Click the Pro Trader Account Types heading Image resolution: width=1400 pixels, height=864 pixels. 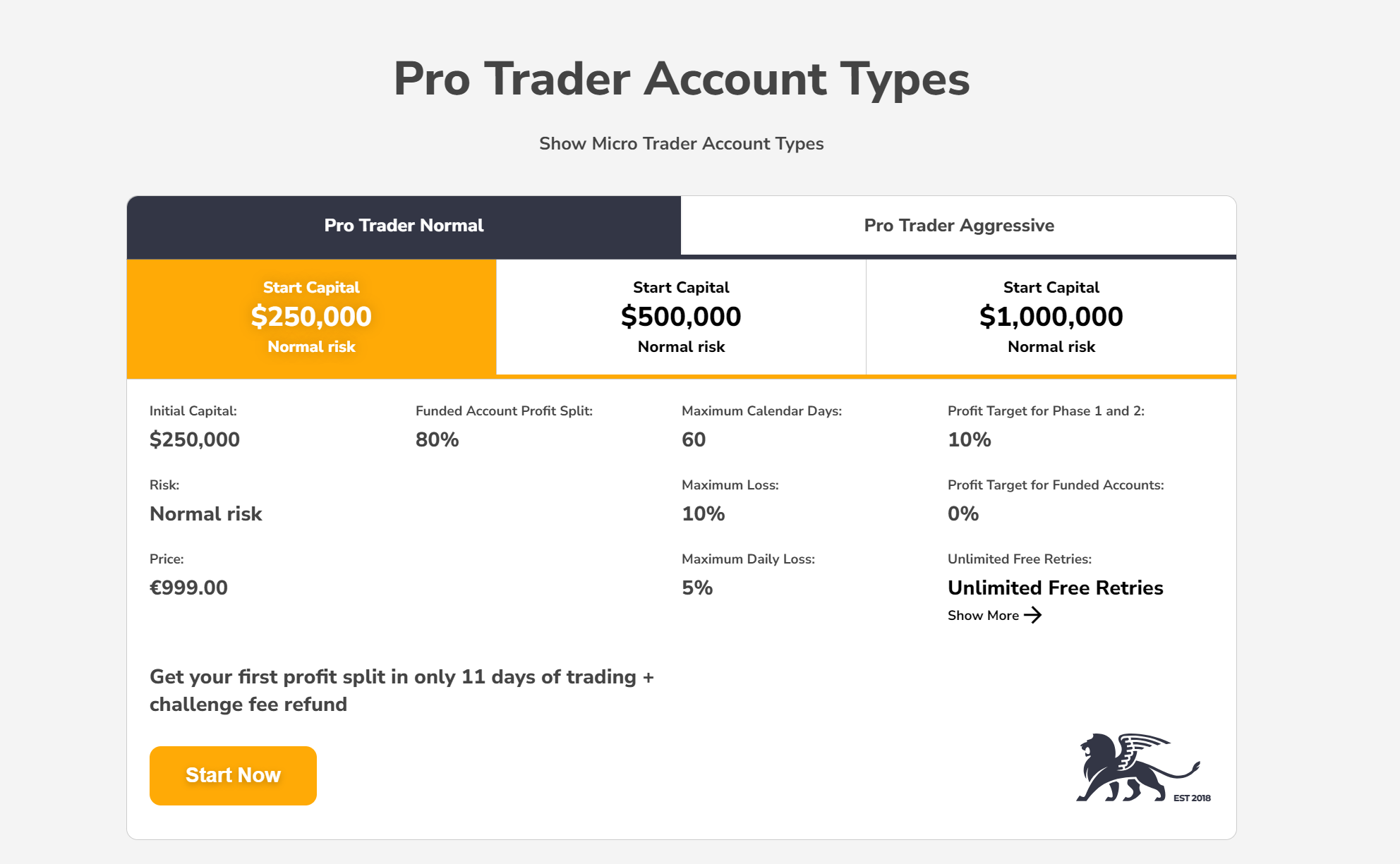coord(682,79)
